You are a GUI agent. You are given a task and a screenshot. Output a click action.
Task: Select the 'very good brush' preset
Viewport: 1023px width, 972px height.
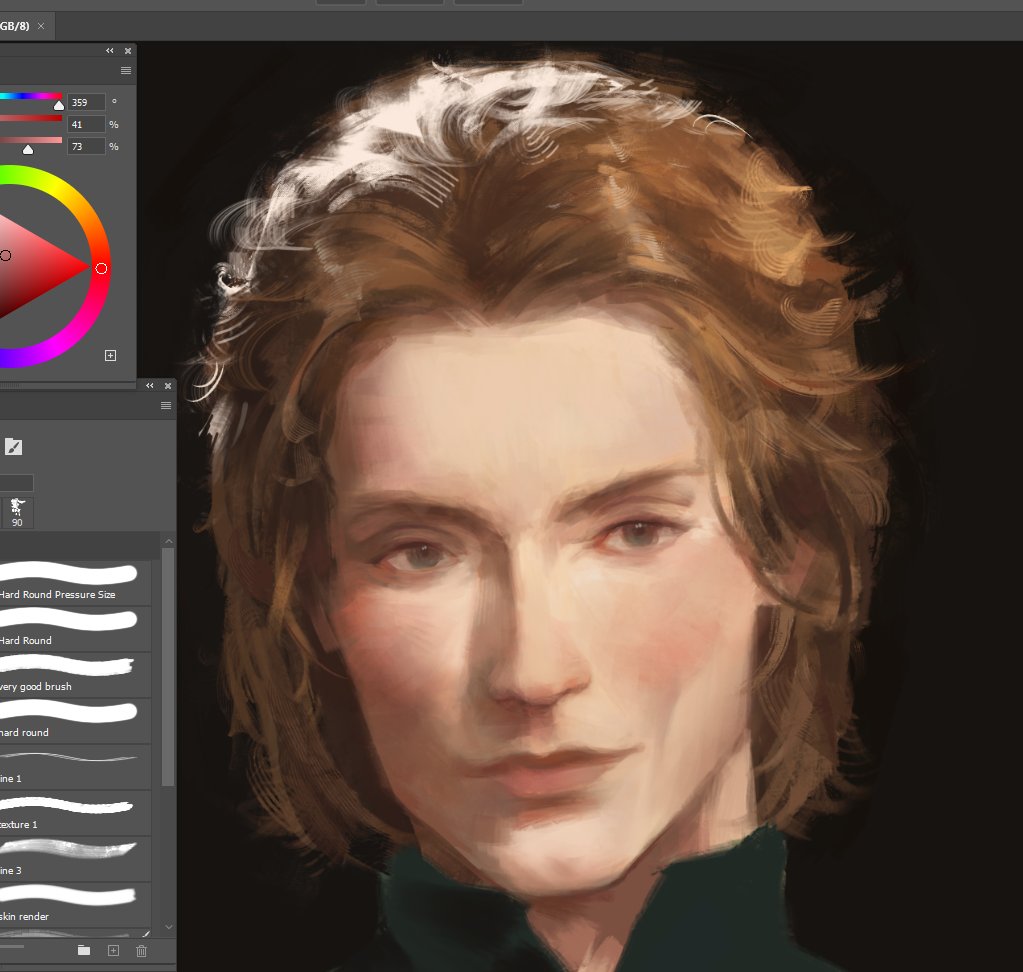pyautogui.click(x=75, y=675)
